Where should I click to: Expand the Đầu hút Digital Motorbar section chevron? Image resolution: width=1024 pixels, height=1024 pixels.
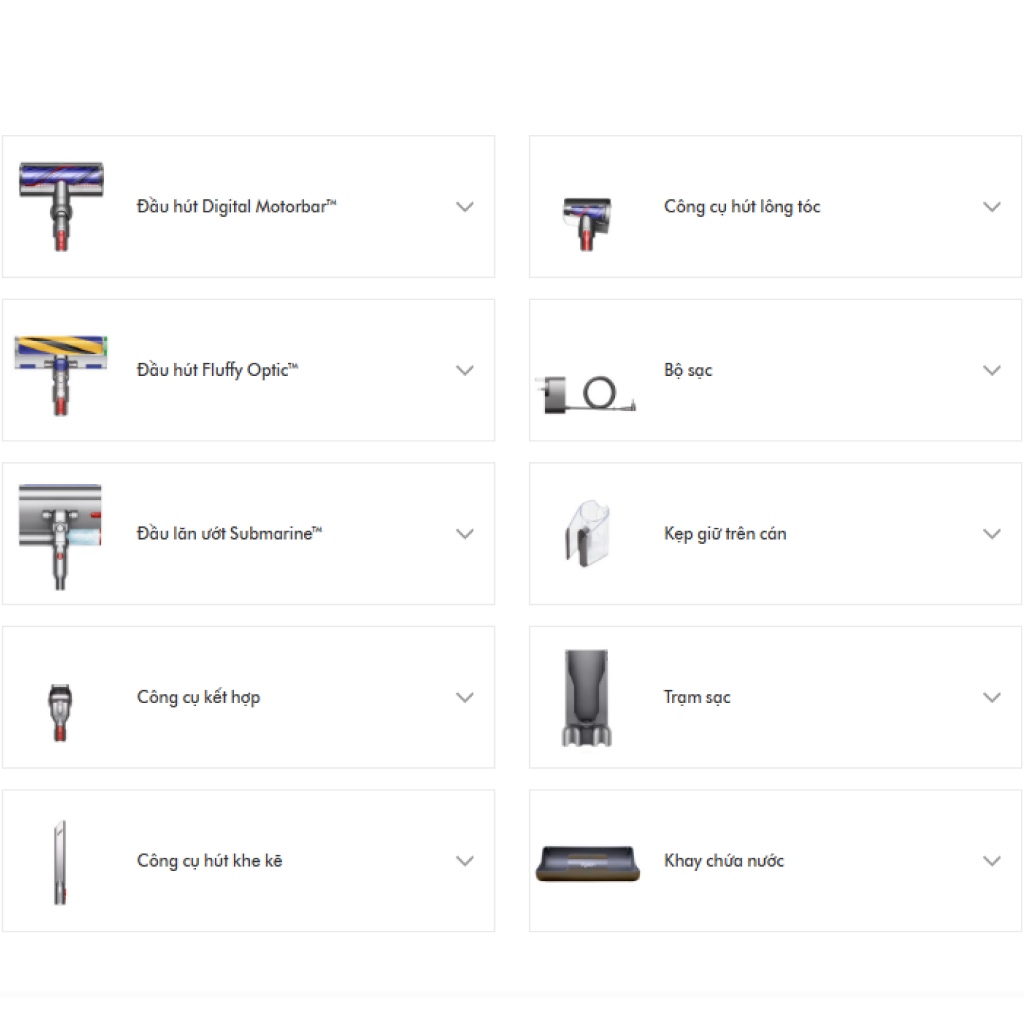point(465,207)
